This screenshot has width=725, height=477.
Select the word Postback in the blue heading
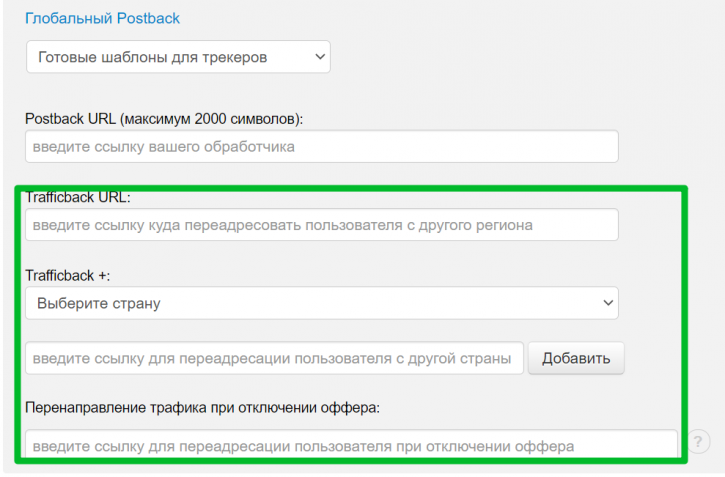tap(148, 18)
